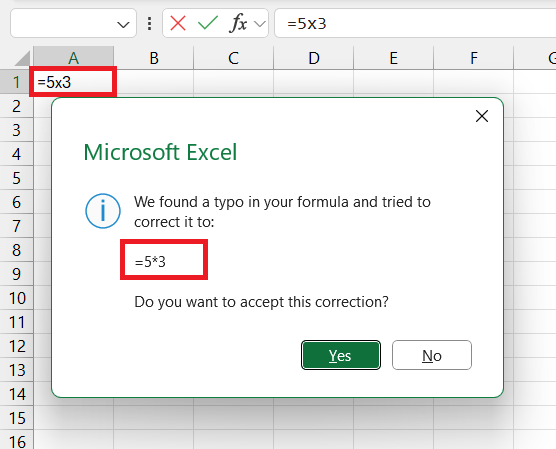The width and height of the screenshot is (556, 449).
Task: Select row 11 header
Action: click(16, 322)
